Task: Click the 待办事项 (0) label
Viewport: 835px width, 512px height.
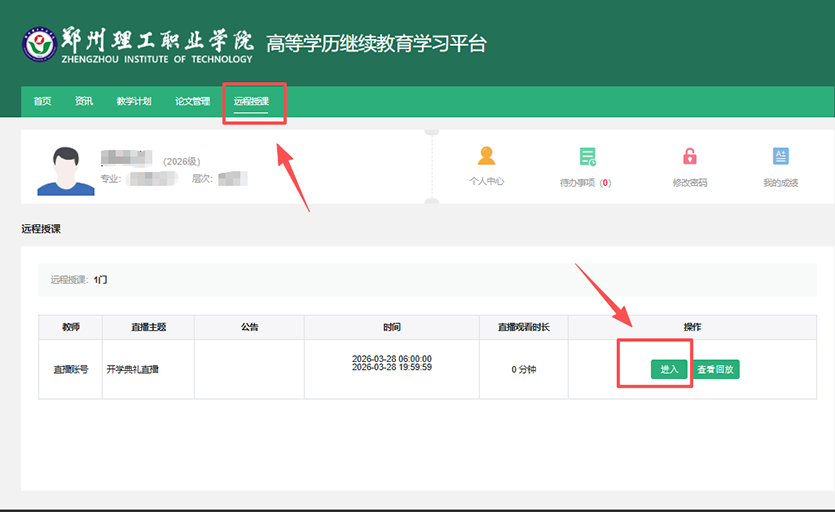Action: pyautogui.click(x=585, y=183)
